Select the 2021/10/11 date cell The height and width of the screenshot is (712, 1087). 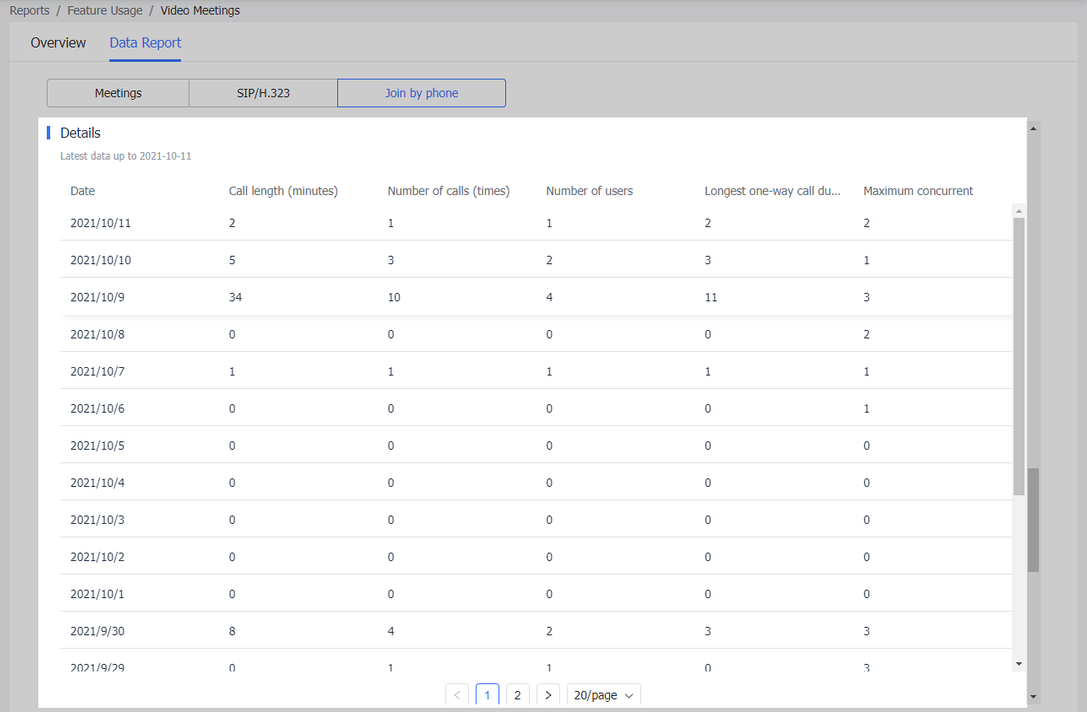pos(101,223)
